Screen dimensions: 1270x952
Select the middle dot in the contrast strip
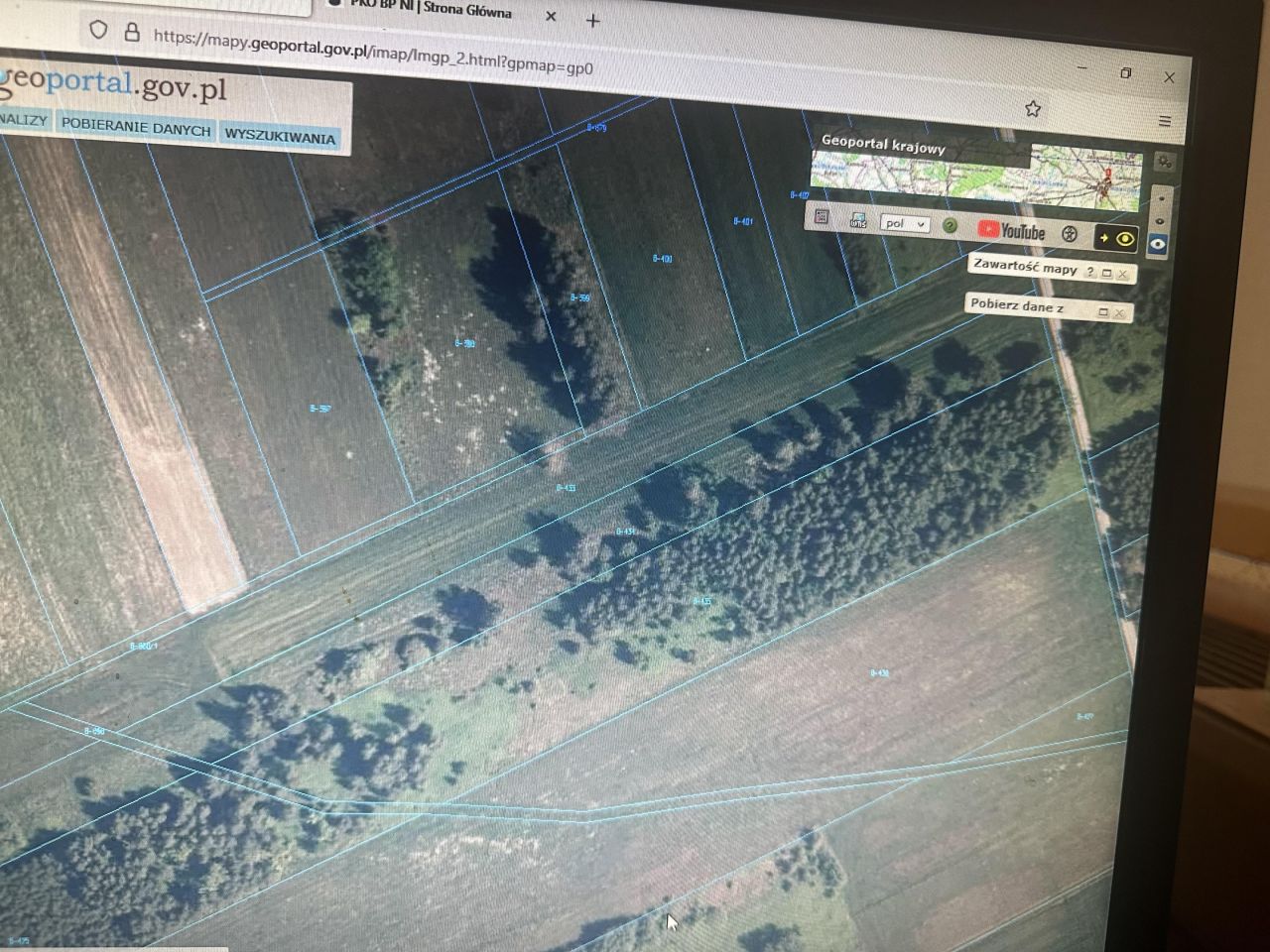click(1161, 221)
